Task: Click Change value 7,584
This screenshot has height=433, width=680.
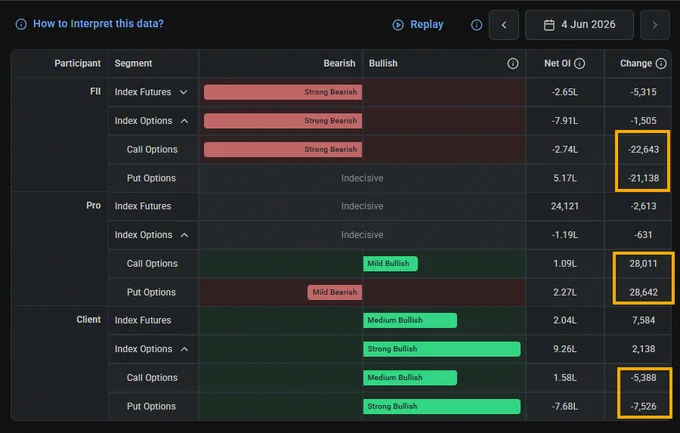Action: [x=644, y=320]
